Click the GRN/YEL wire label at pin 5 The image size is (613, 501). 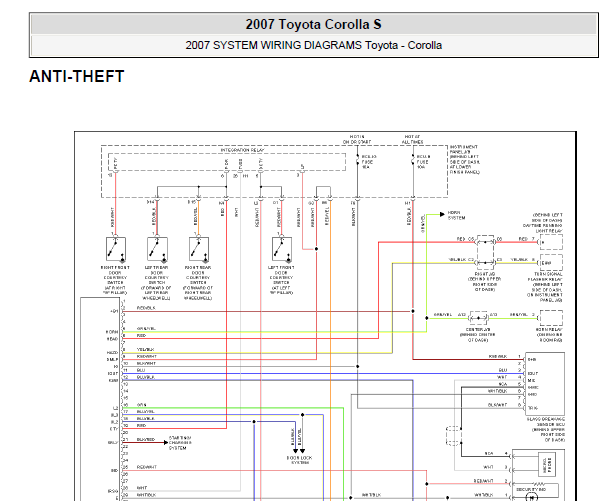[x=146, y=329]
